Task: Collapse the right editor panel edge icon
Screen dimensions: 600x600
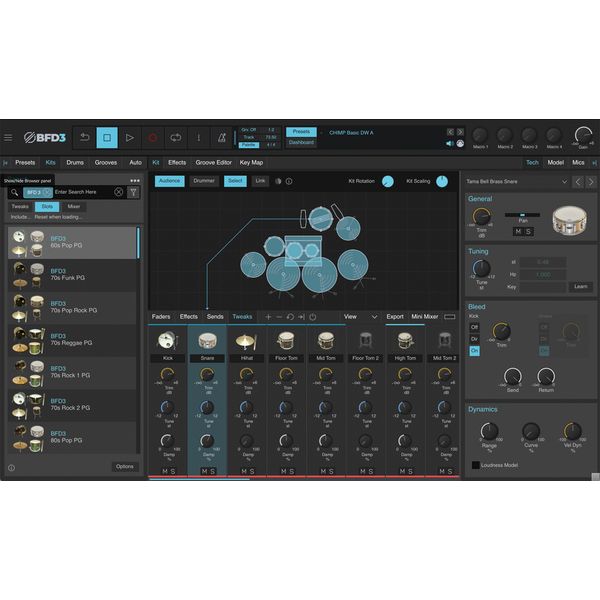Action: pos(595,163)
